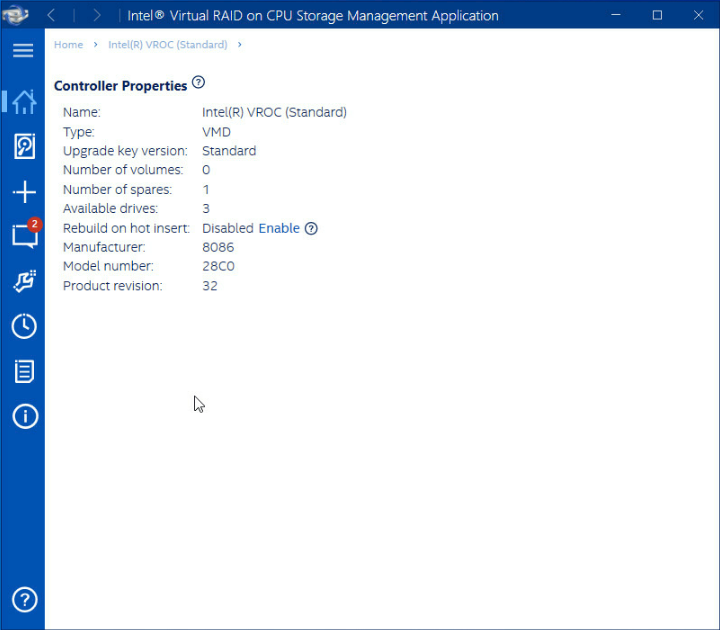The width and height of the screenshot is (720, 630).
Task: Navigate back using the left arrow
Action: [x=51, y=15]
